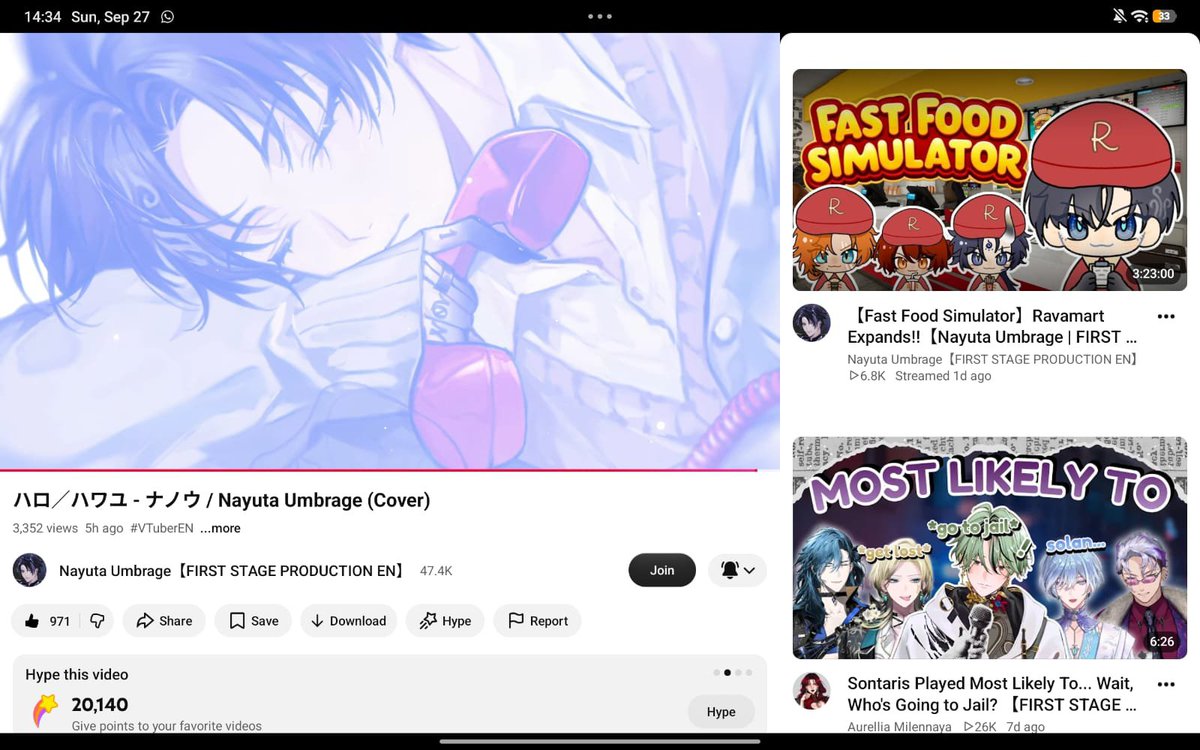1200x750 pixels.
Task: Tap the 6:26 duration badge
Action: point(1162,641)
